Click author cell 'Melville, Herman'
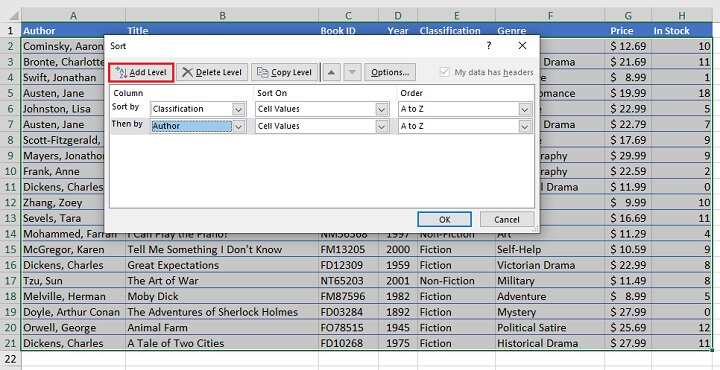Screen dimensions: 720x370 pyautogui.click(x=73, y=297)
